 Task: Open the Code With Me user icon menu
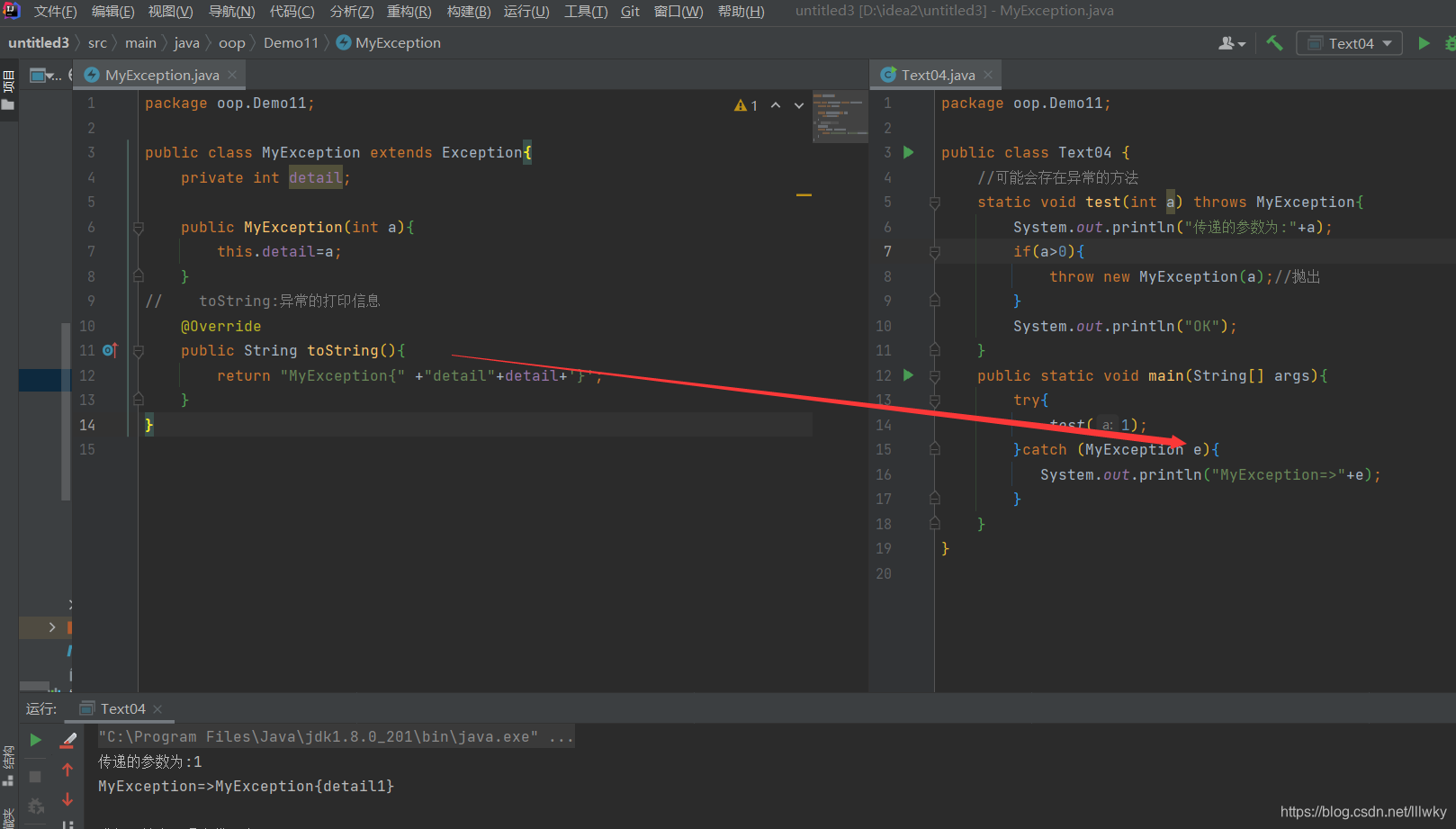[1231, 42]
